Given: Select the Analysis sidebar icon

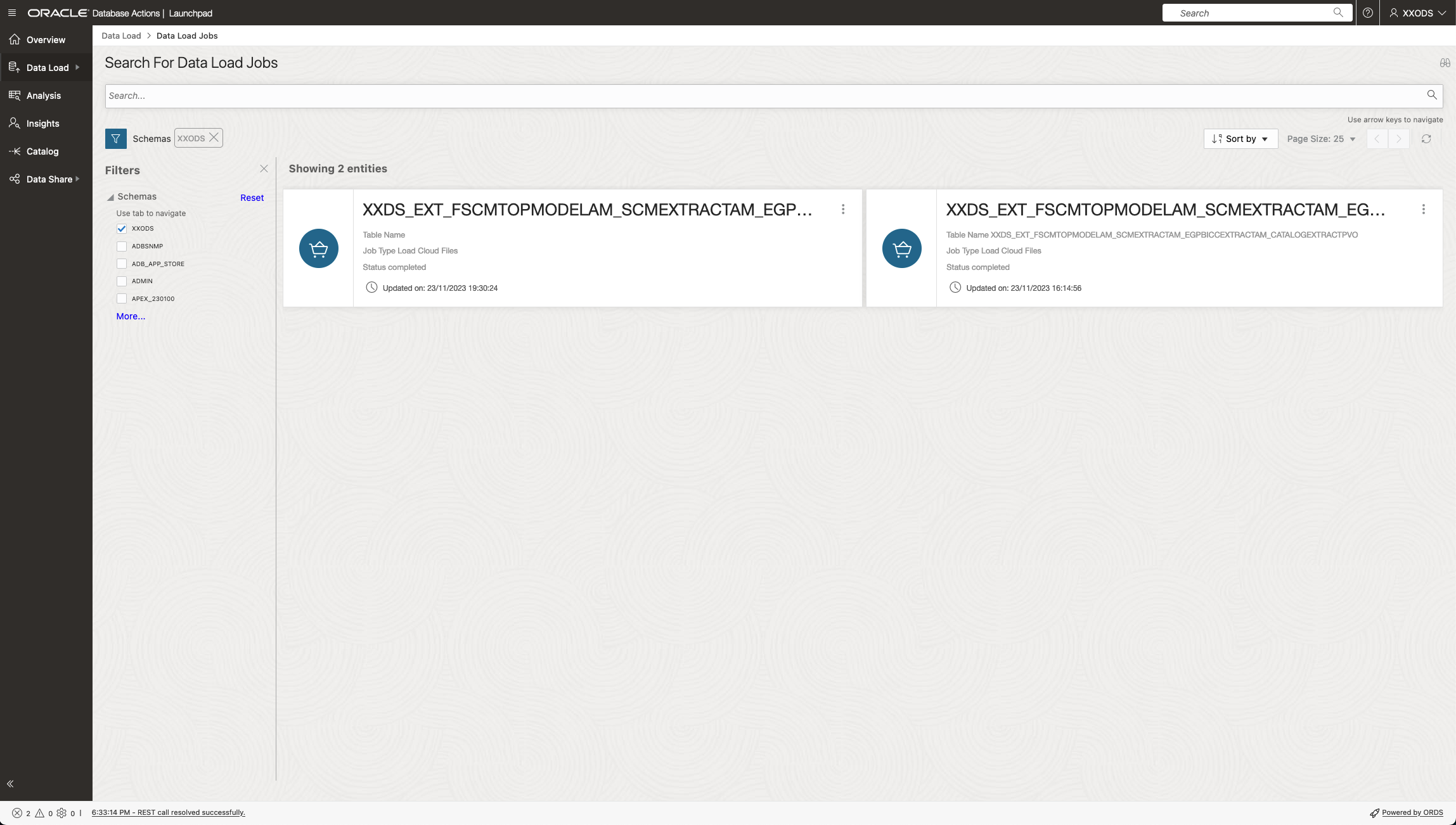Looking at the screenshot, I should pyautogui.click(x=43, y=95).
